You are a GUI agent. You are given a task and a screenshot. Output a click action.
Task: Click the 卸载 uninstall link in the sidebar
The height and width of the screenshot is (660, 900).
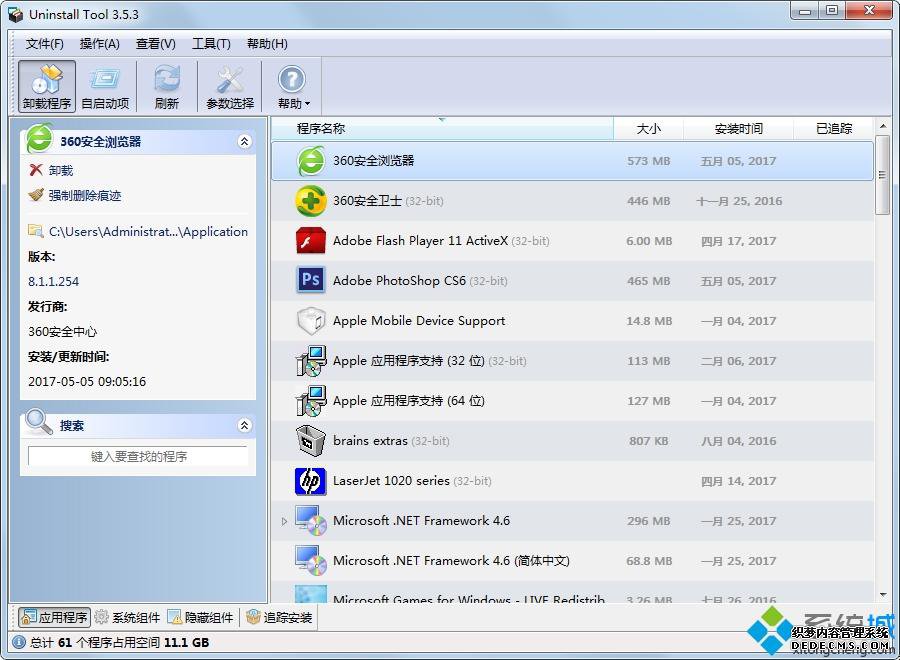[60, 170]
